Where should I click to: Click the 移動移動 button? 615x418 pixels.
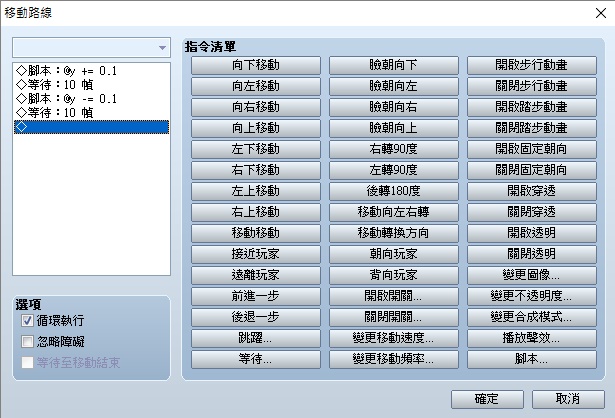tap(256, 233)
